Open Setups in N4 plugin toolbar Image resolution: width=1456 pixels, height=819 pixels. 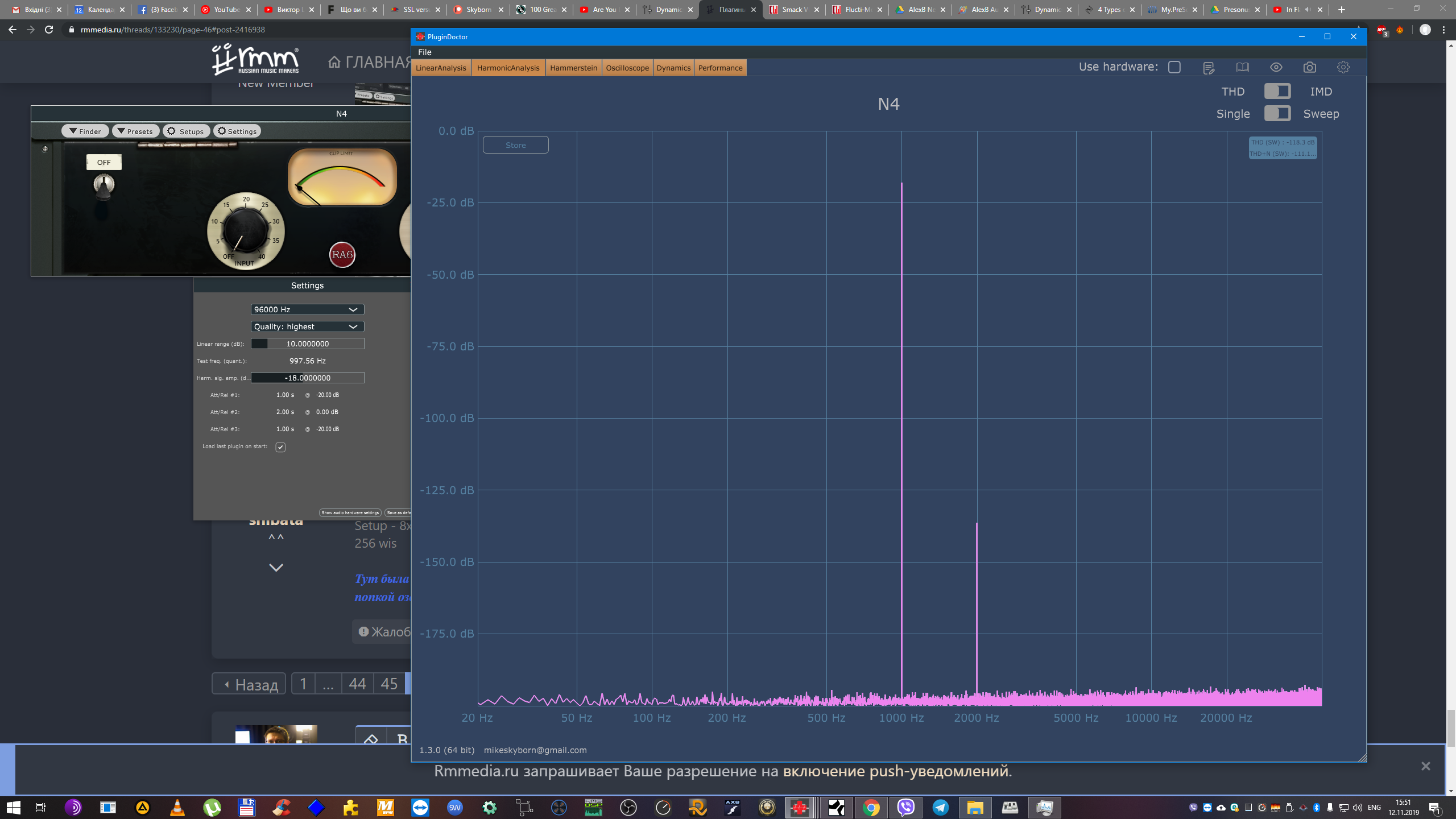click(186, 131)
